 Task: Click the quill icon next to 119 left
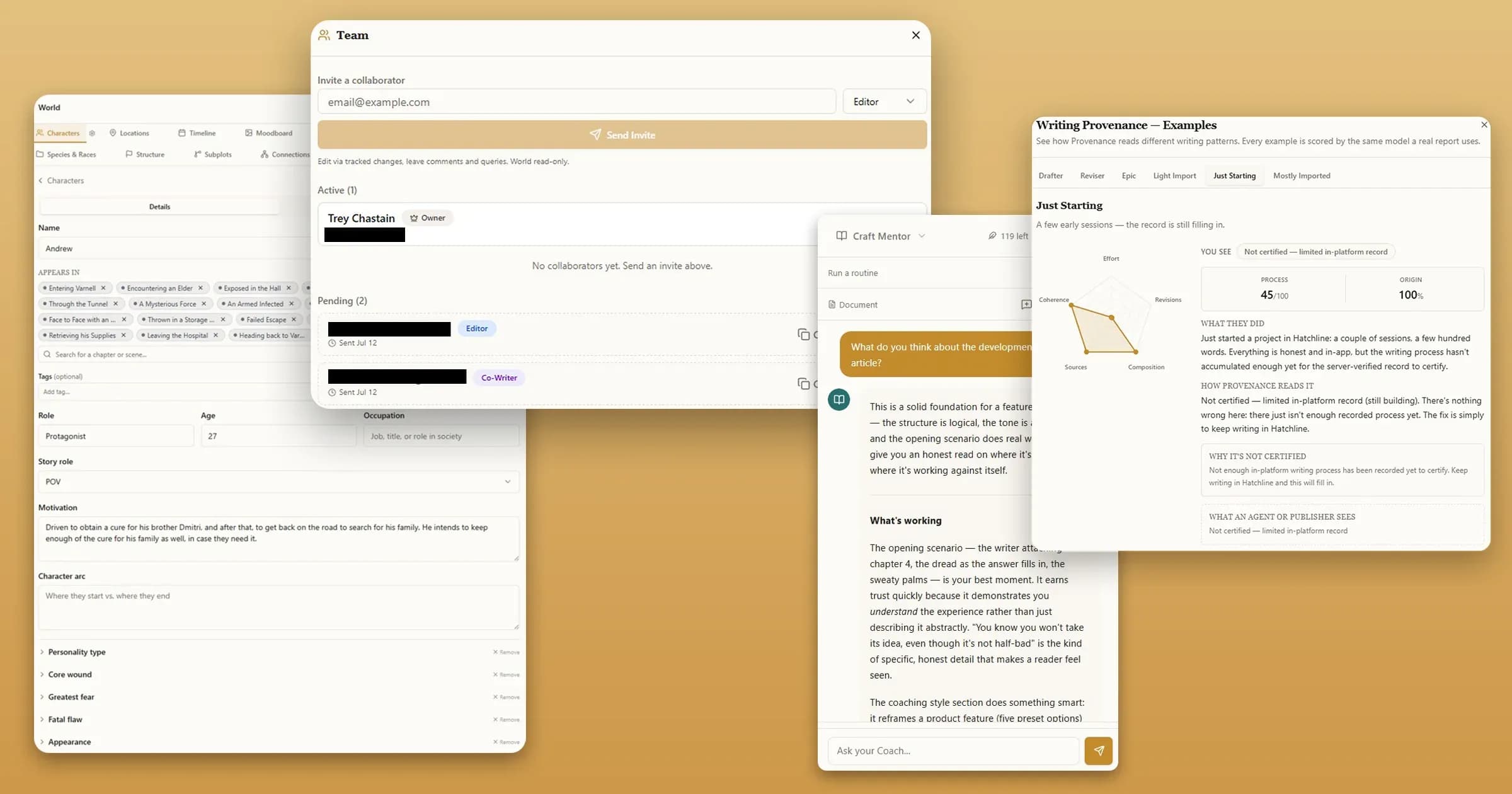(992, 236)
